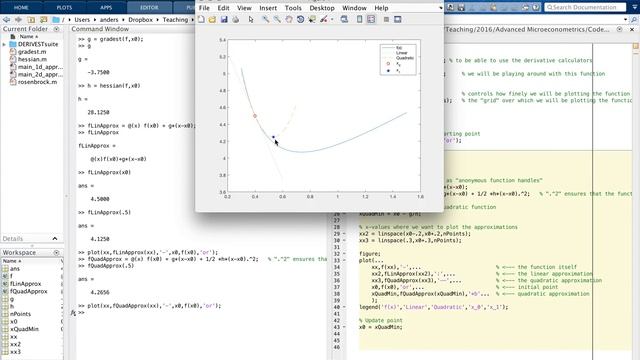Click into the Search Documentation field

tap(585, 7)
